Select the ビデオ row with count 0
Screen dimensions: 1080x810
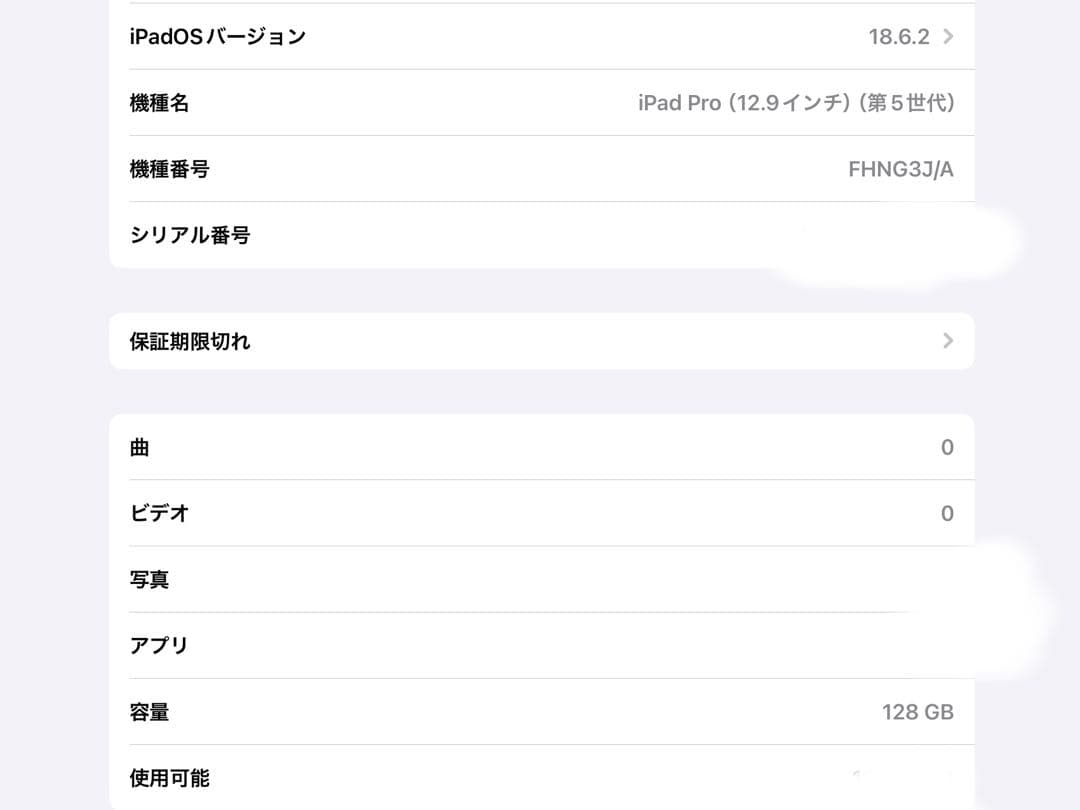click(x=540, y=513)
